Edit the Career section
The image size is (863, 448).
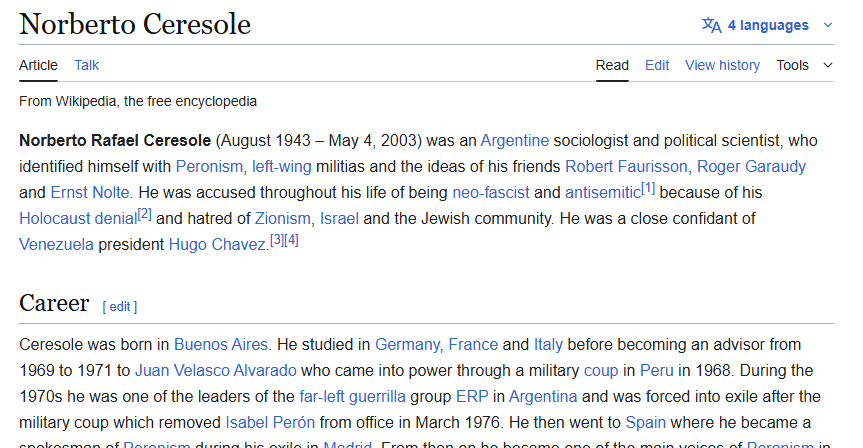pyautogui.click(x=120, y=306)
